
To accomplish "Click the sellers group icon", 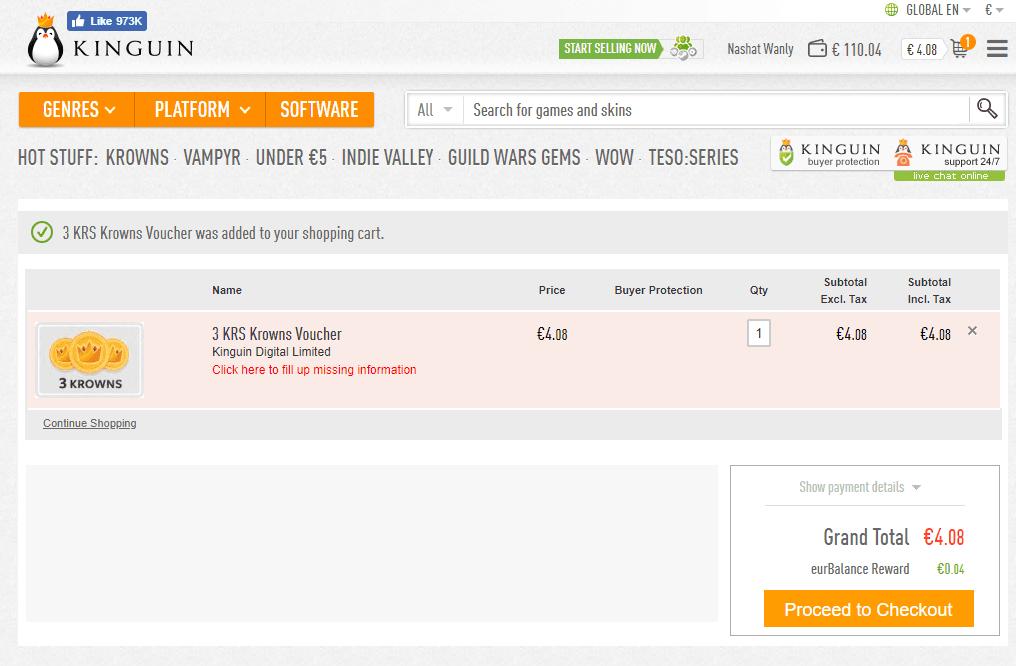I will tap(683, 48).
